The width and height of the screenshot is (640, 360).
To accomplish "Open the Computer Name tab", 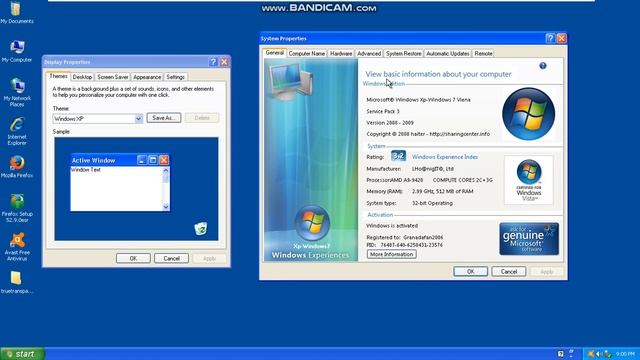I will click(x=307, y=53).
